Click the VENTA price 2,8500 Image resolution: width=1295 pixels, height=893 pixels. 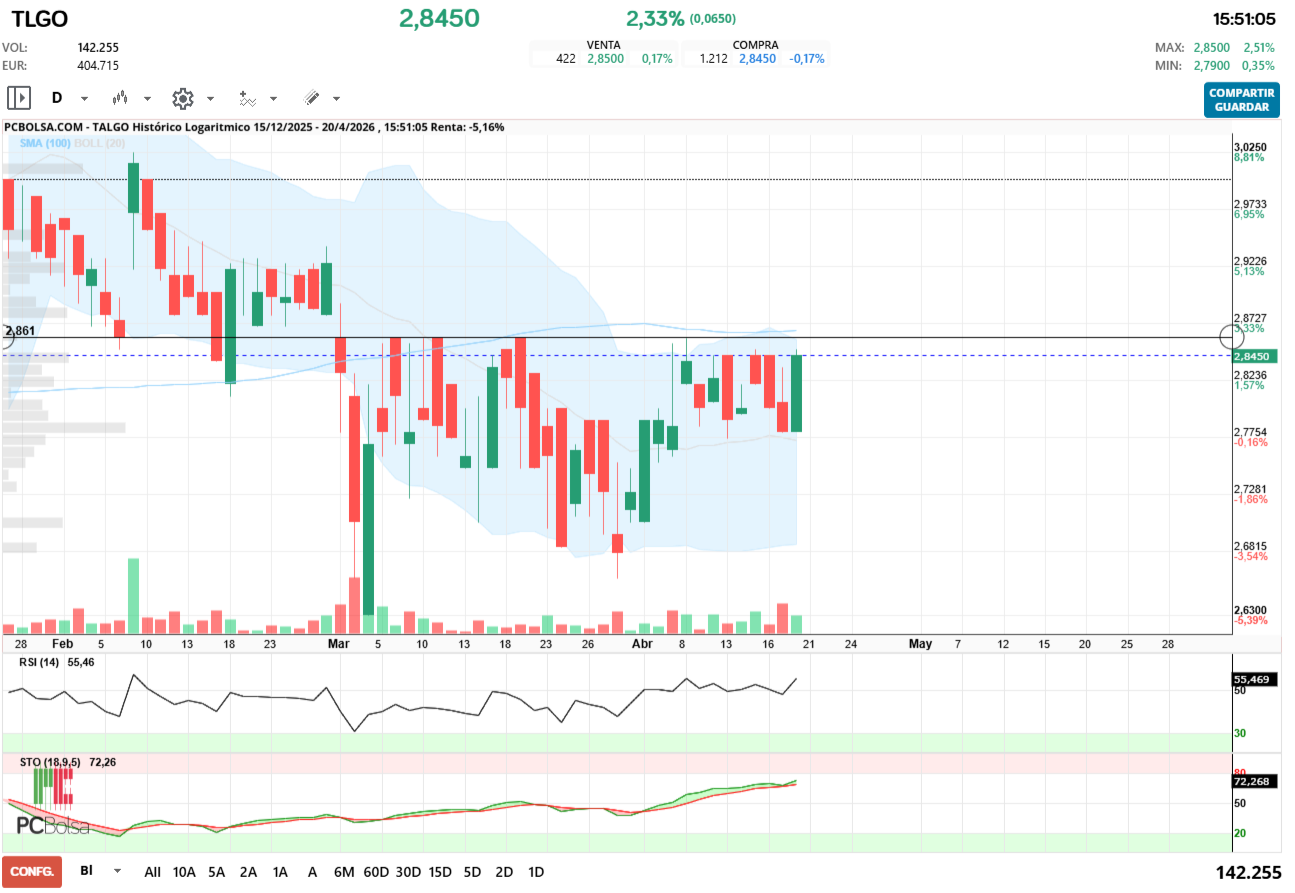click(x=605, y=59)
